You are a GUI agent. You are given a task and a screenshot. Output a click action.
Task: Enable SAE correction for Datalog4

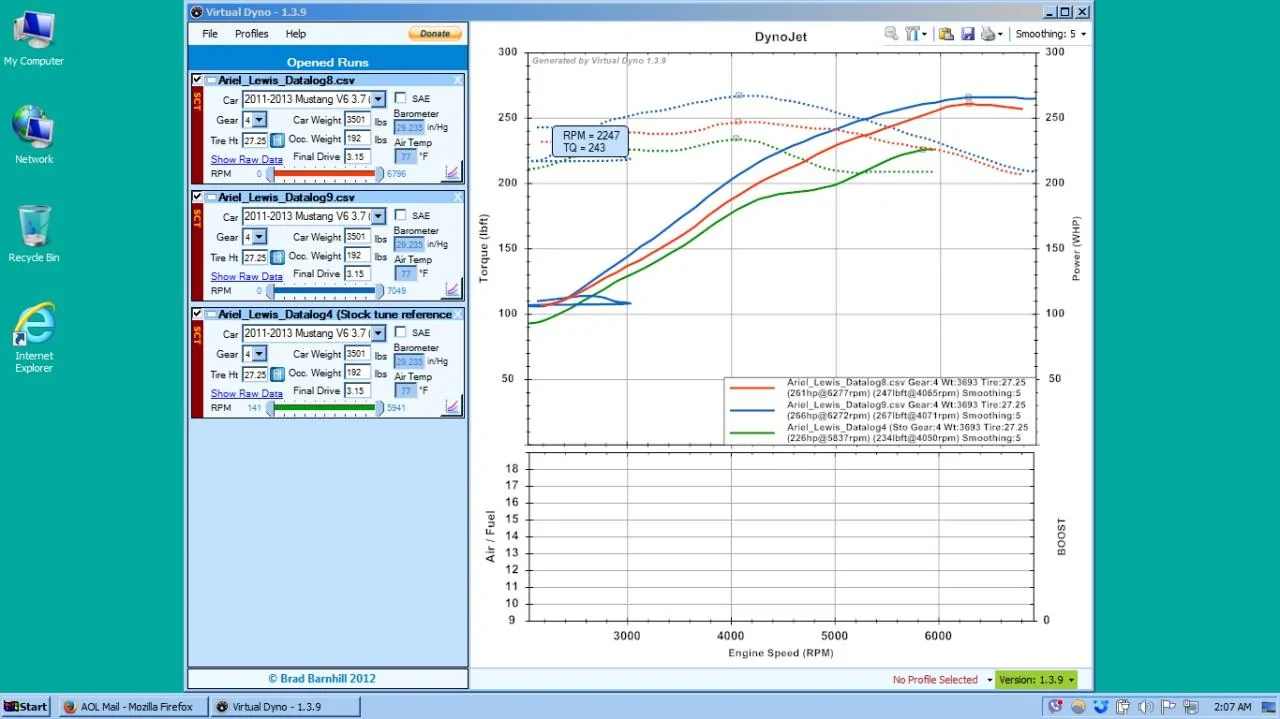(400, 332)
